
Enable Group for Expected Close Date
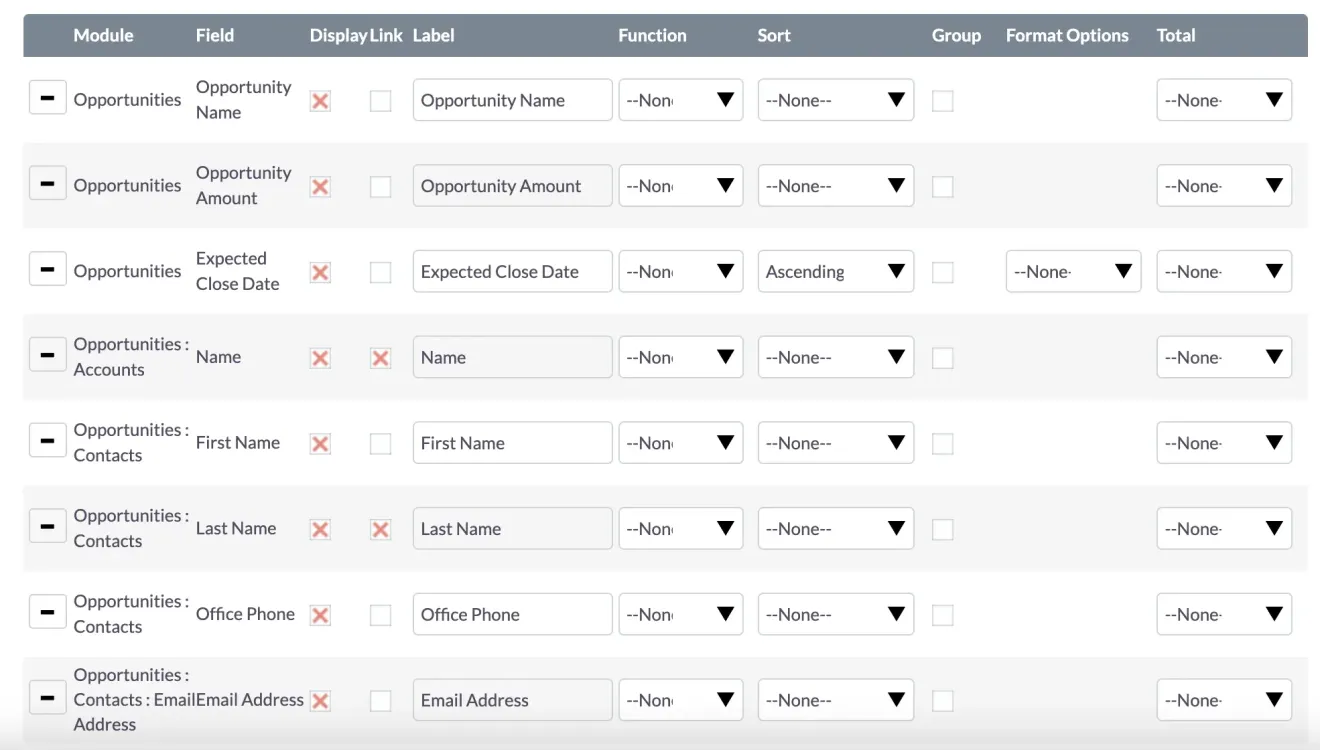942,271
